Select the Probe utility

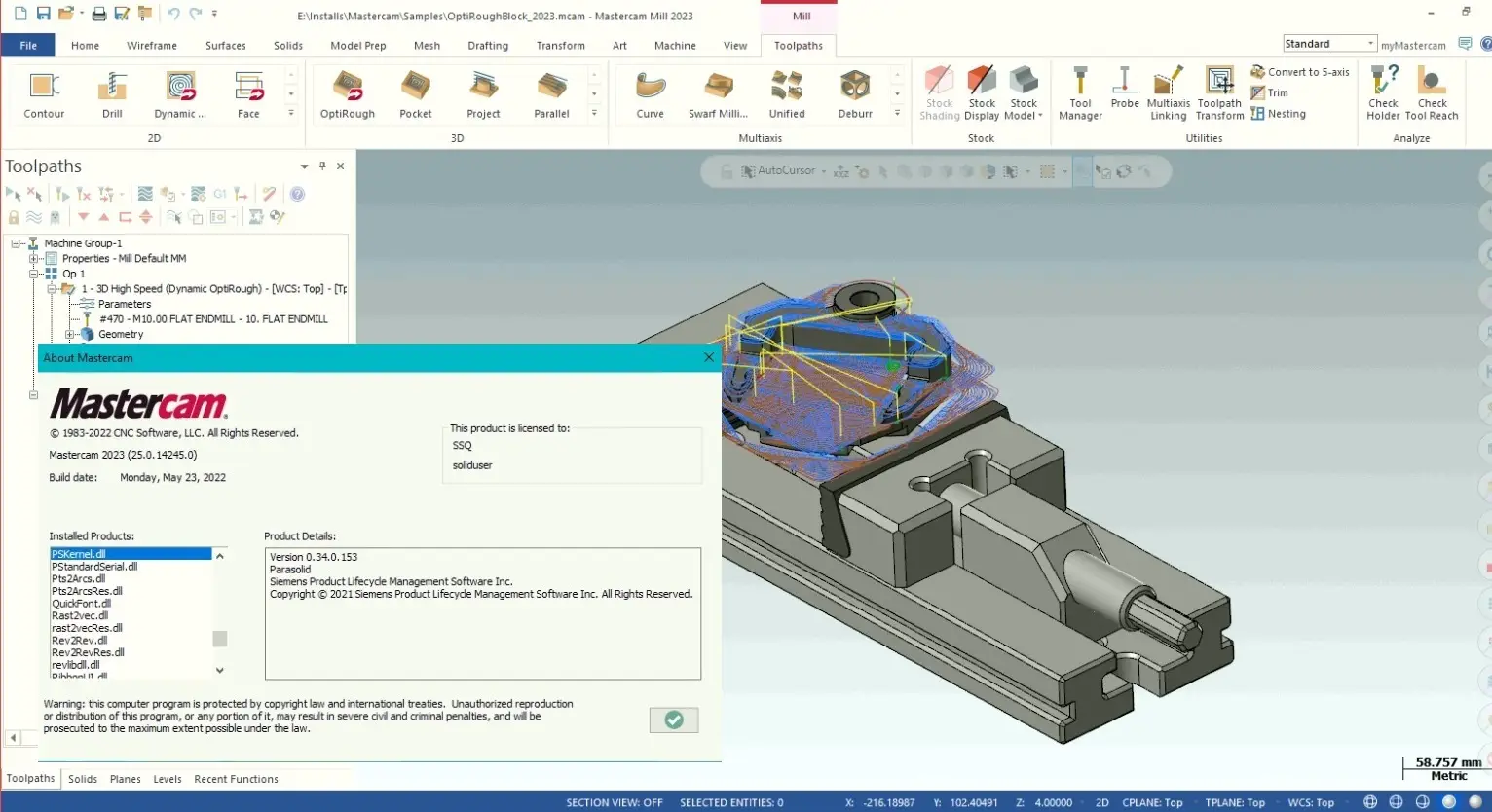[1125, 88]
